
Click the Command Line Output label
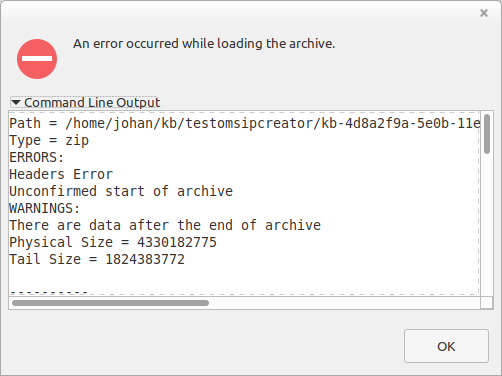92,102
